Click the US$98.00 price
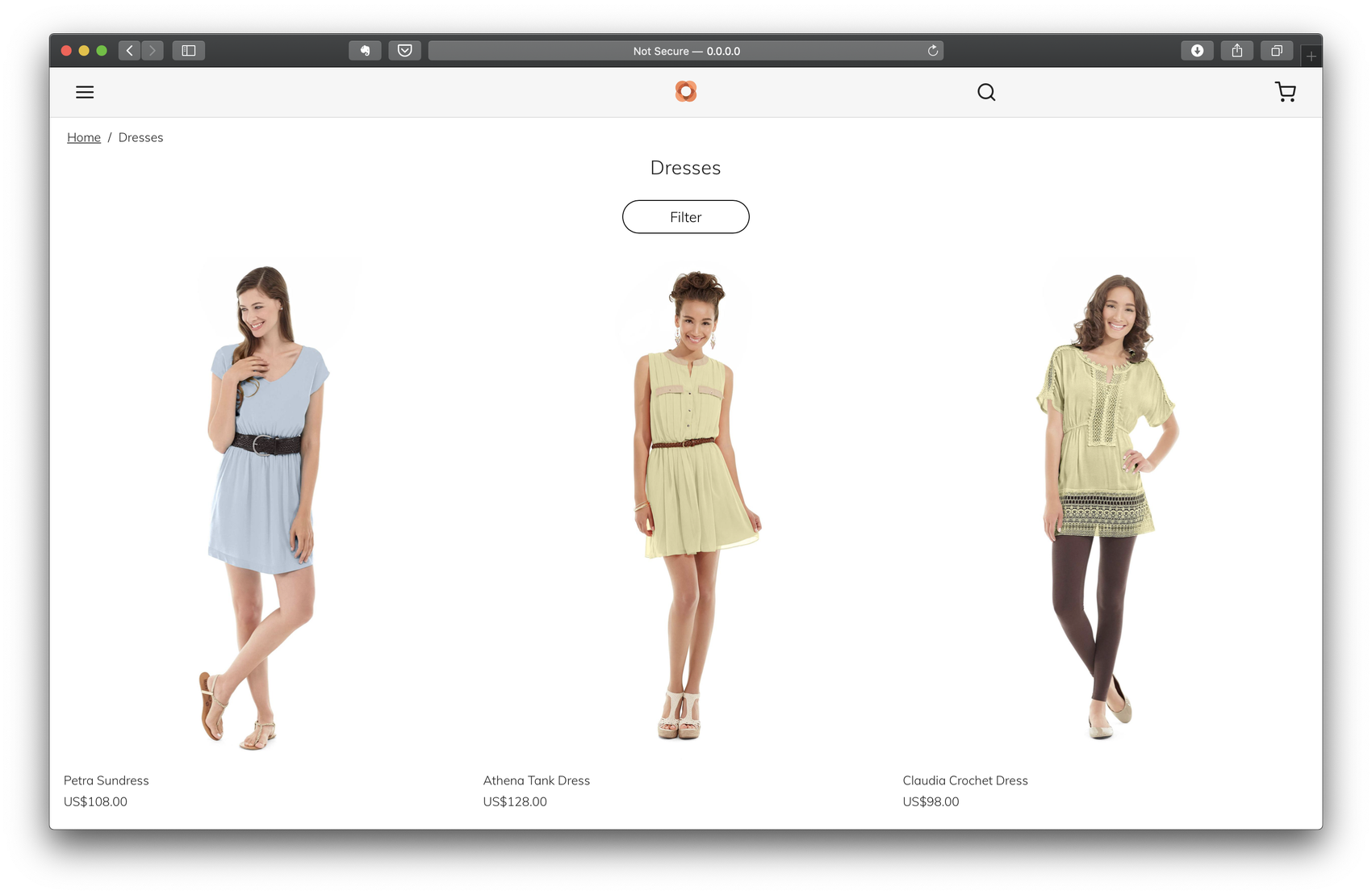 [931, 801]
